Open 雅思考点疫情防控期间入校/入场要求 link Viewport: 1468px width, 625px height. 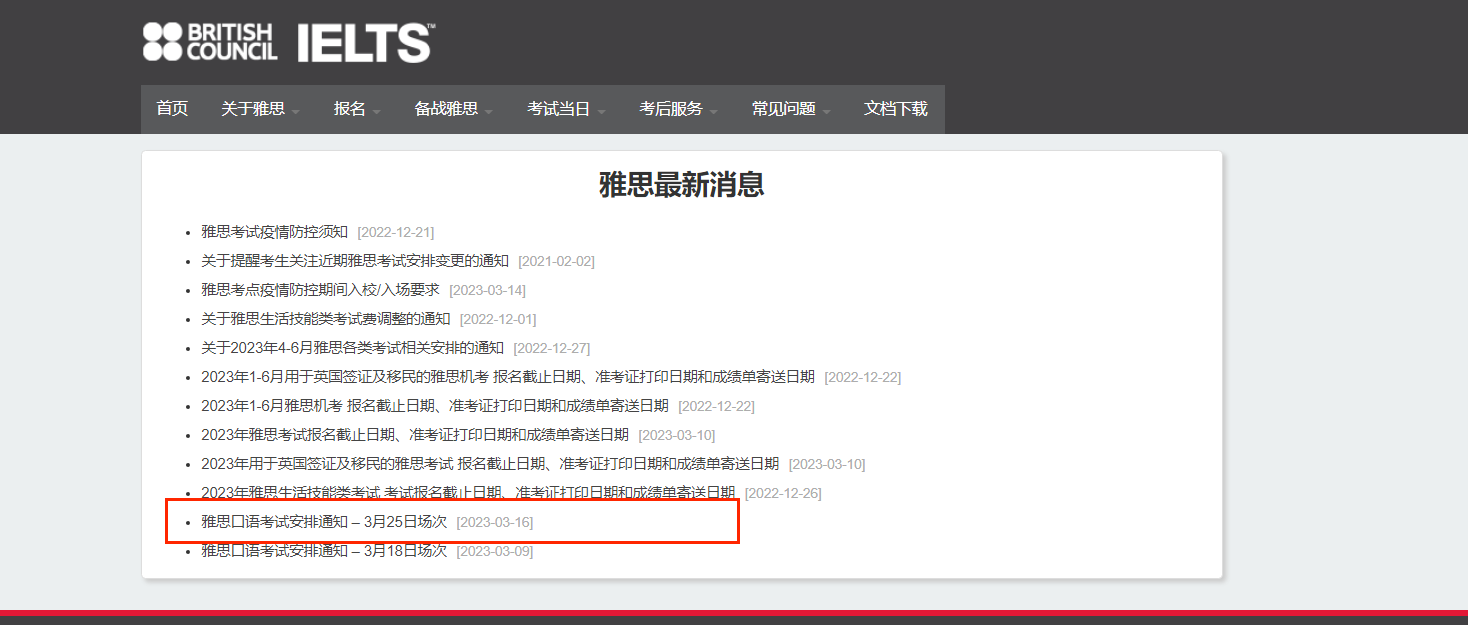320,290
